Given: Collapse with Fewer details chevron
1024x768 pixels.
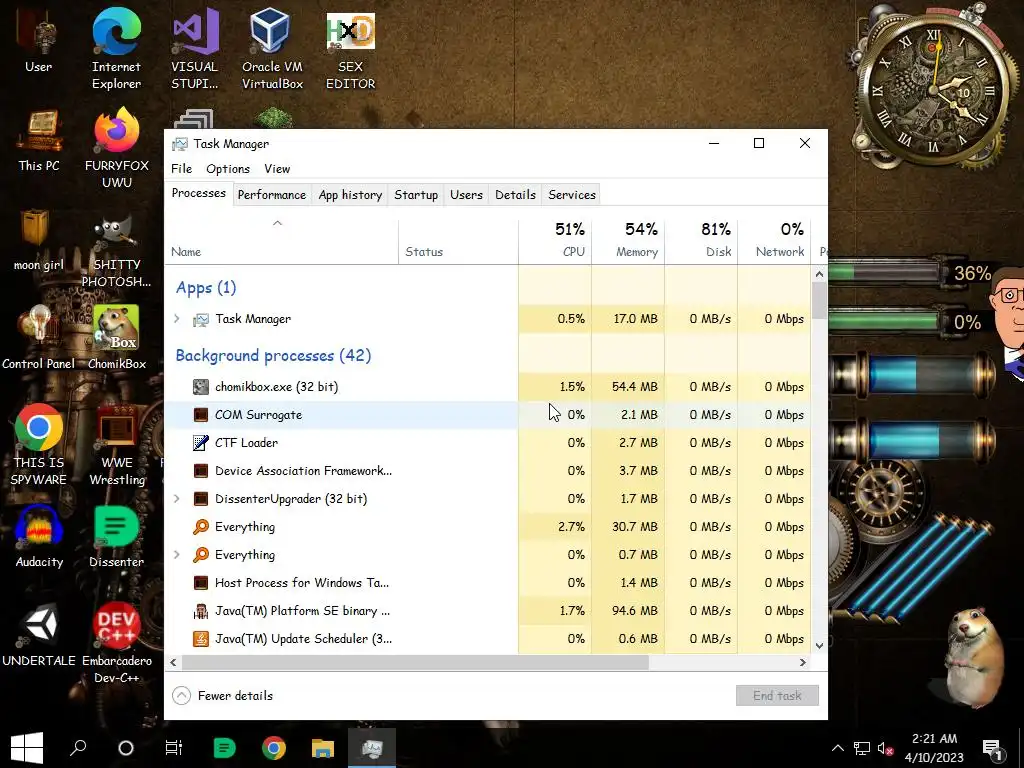Looking at the screenshot, I should coord(181,696).
